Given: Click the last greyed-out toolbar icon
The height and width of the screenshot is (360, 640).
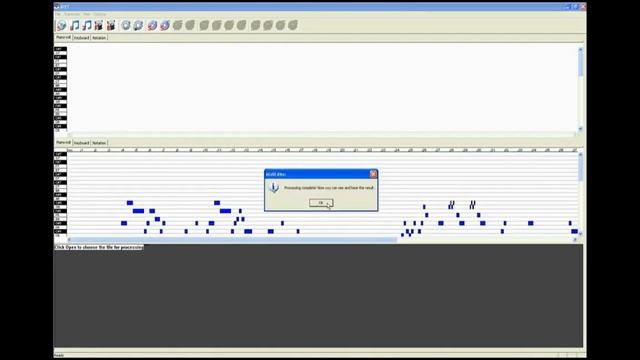Looking at the screenshot, I should click(293, 25).
